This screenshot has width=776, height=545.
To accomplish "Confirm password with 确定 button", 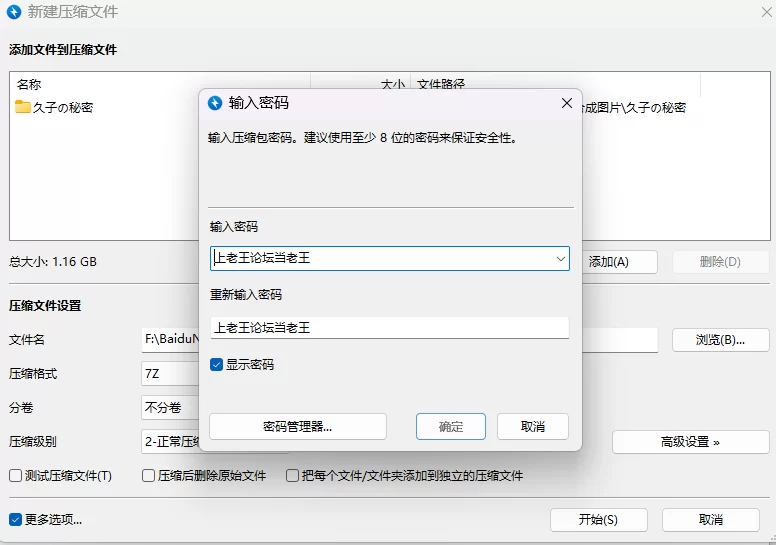I will [450, 426].
